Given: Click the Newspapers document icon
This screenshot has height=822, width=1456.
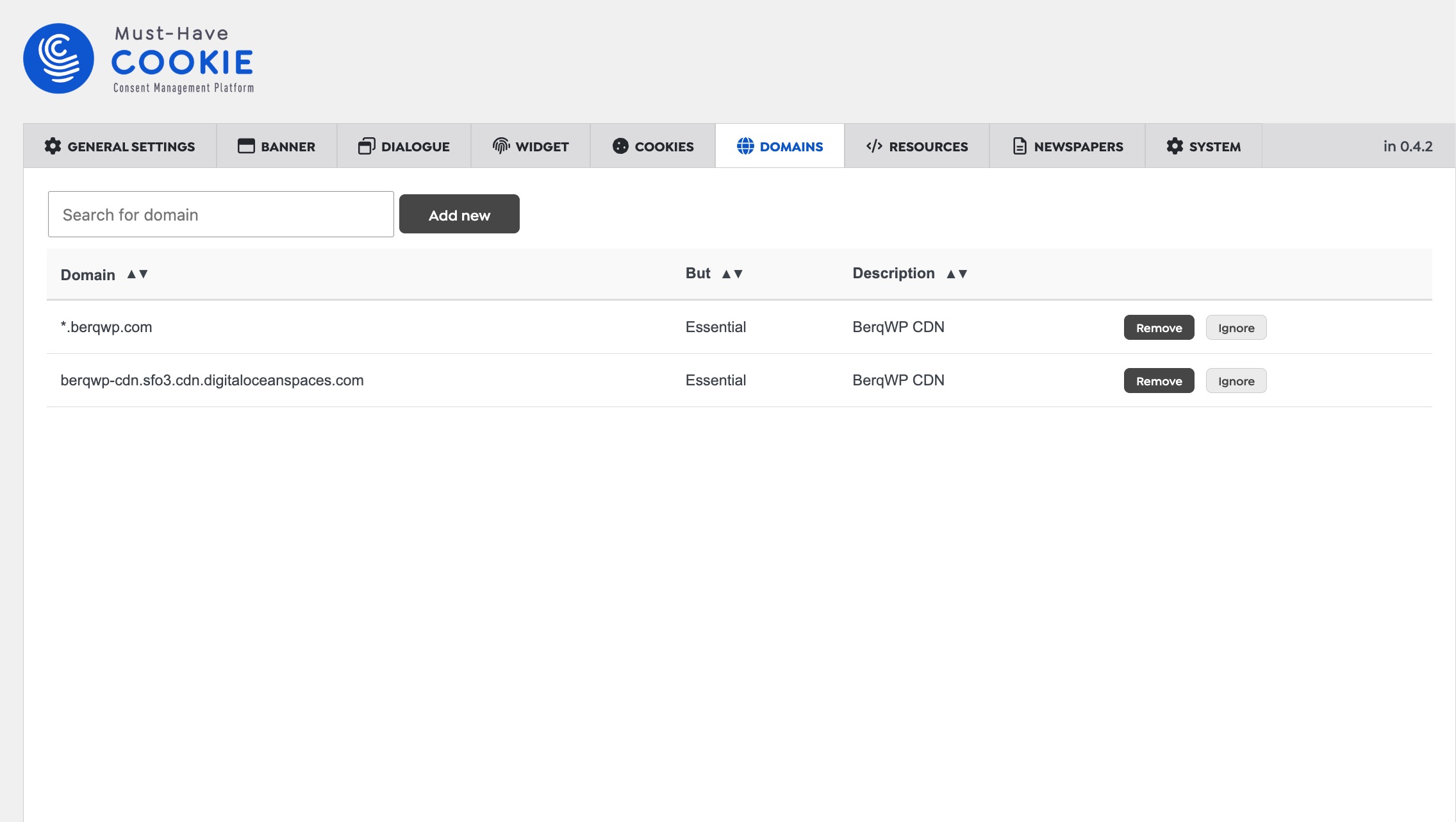Looking at the screenshot, I should pos(1020,146).
